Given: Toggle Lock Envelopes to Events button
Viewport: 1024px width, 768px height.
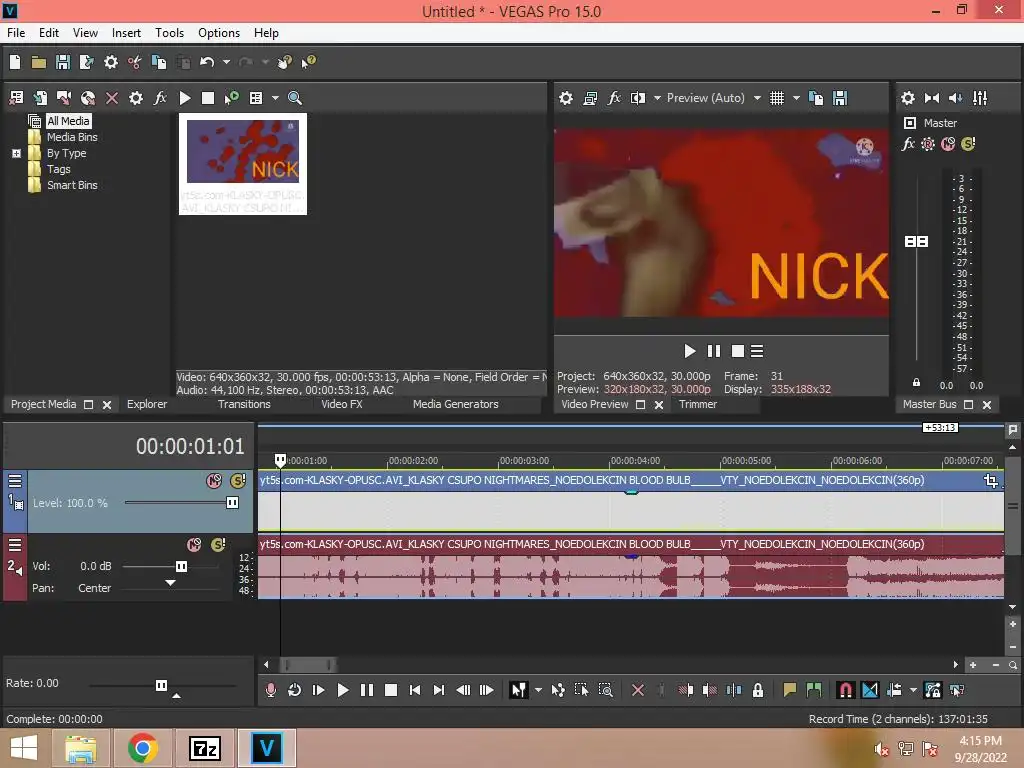Looking at the screenshot, I should tap(933, 690).
